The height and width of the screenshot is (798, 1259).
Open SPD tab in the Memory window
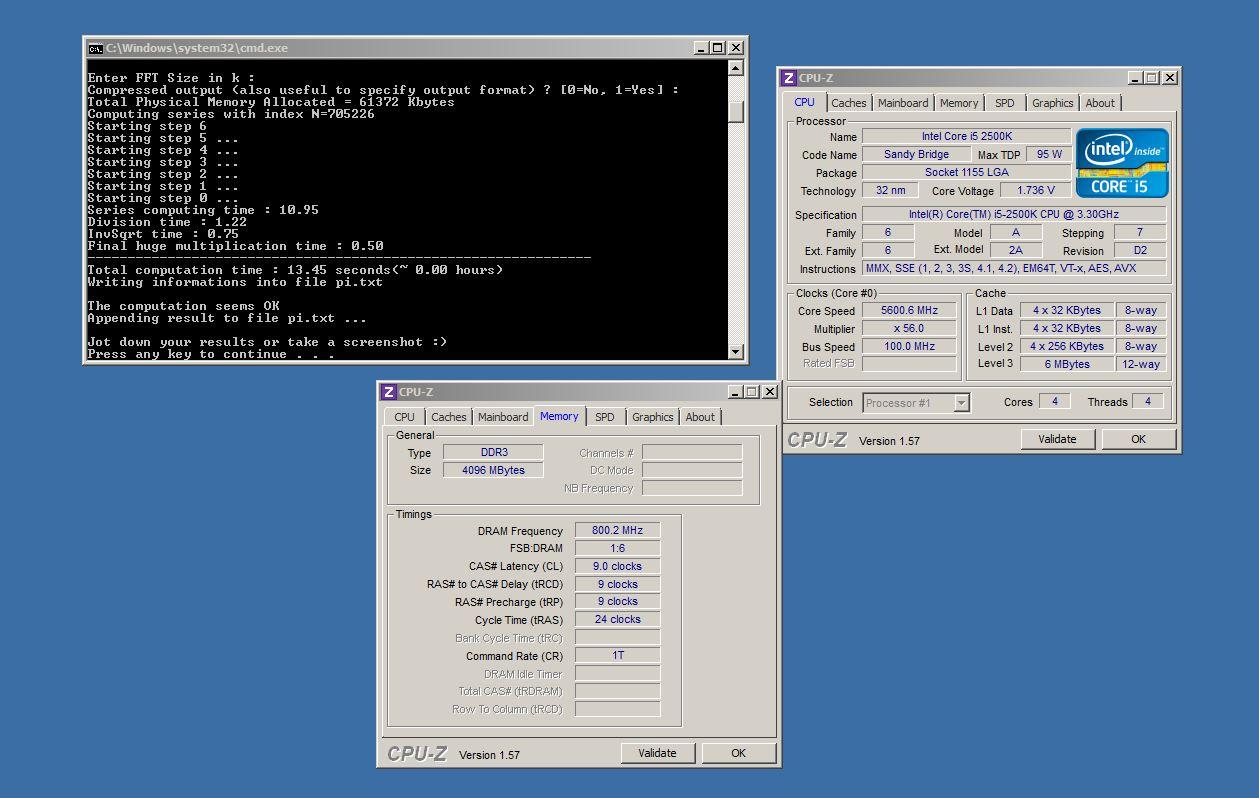605,417
